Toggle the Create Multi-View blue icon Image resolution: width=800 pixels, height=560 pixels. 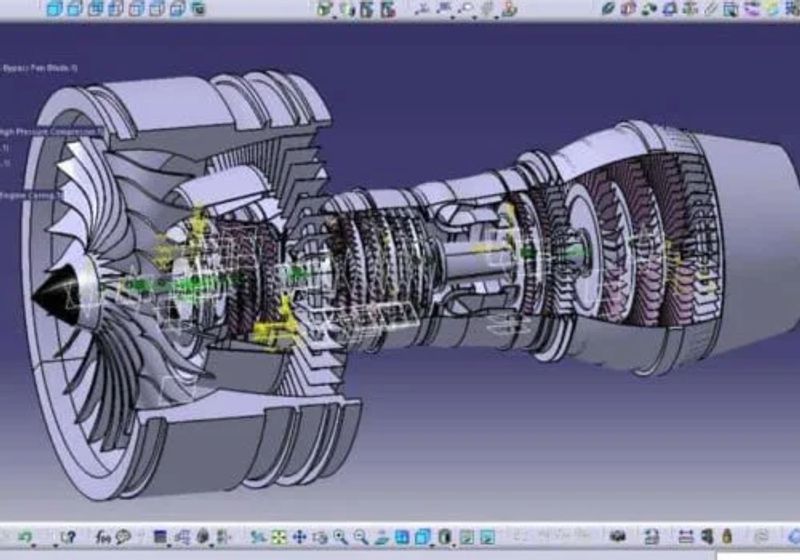[402, 537]
